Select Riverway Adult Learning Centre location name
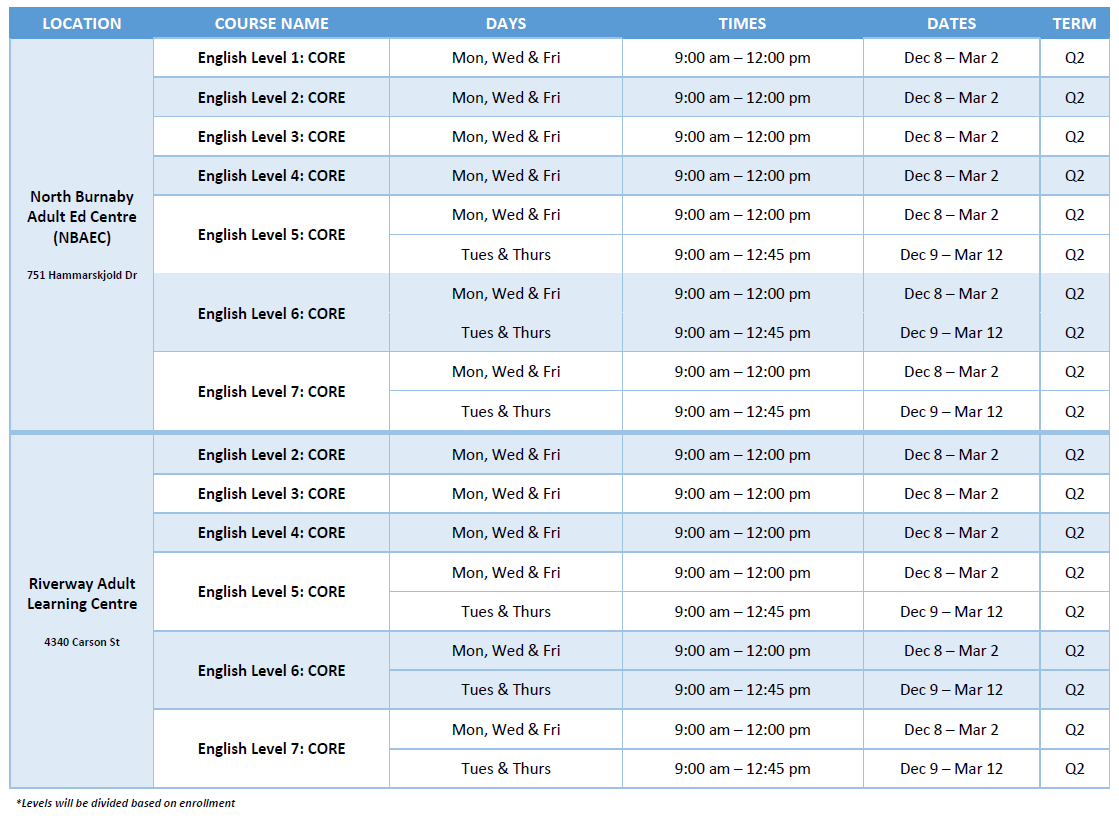Screen dimensions: 1119x820 pos(82,593)
